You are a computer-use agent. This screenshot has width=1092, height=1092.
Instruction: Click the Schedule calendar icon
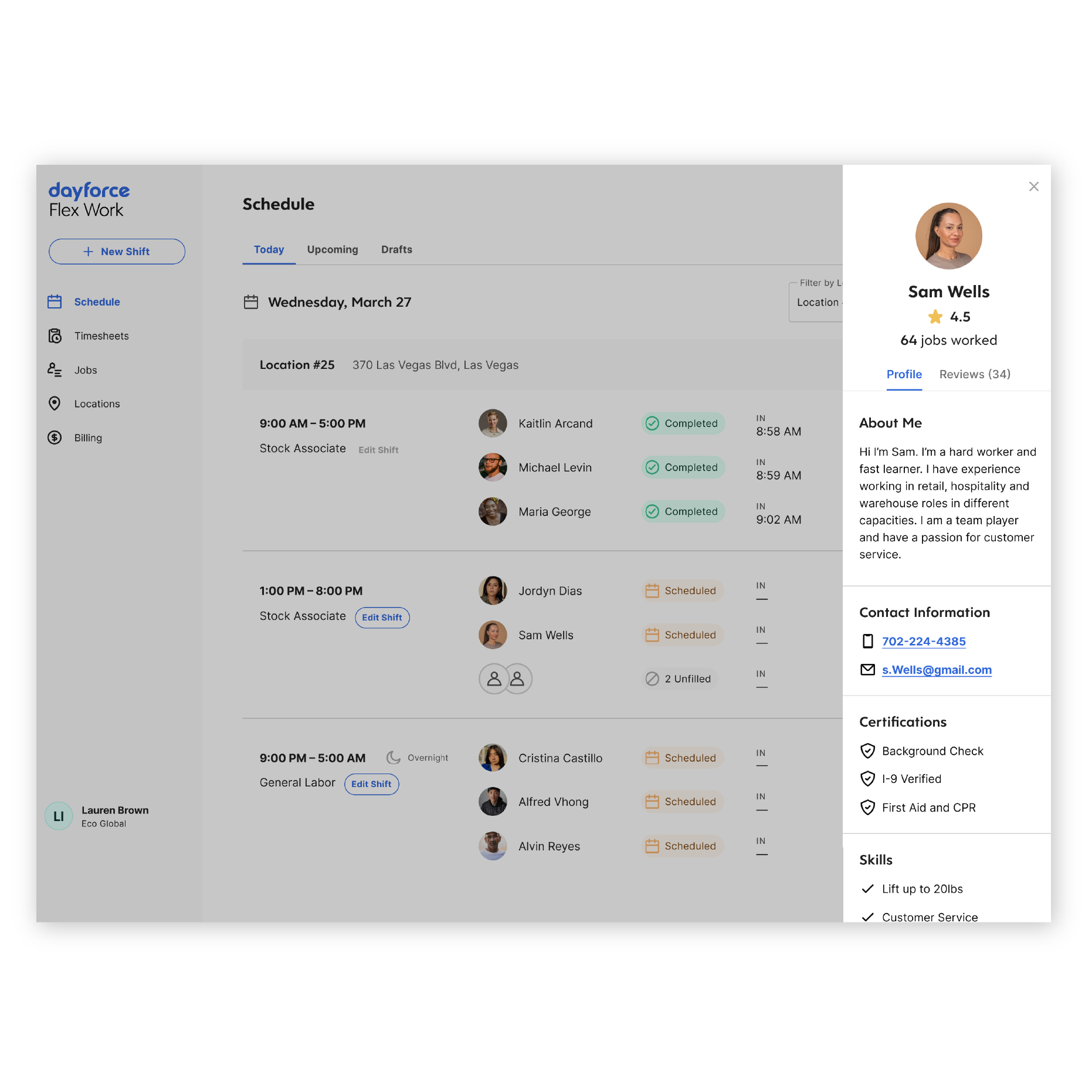pos(55,302)
